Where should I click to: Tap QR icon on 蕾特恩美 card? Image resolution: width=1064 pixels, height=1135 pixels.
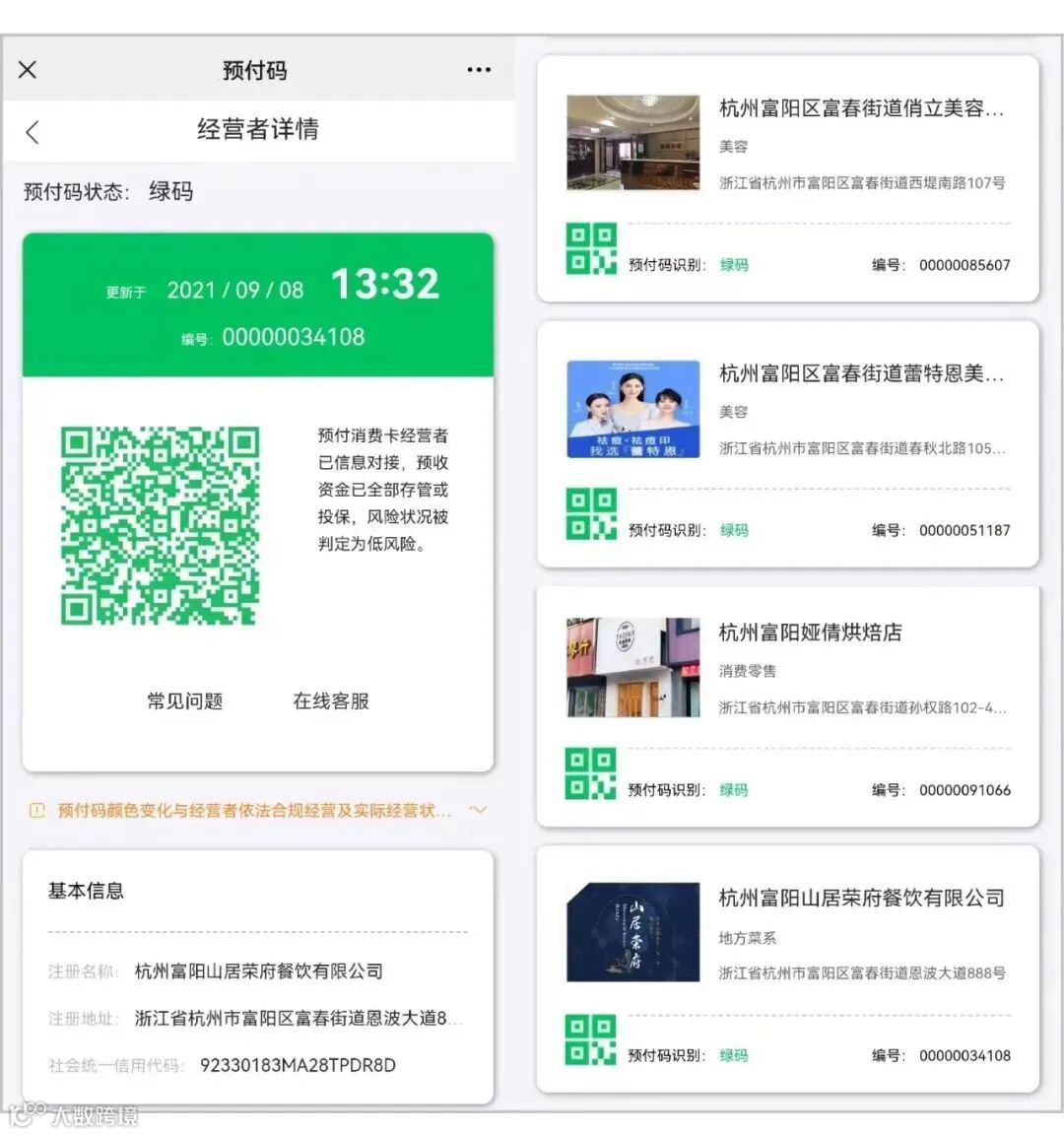point(591,514)
